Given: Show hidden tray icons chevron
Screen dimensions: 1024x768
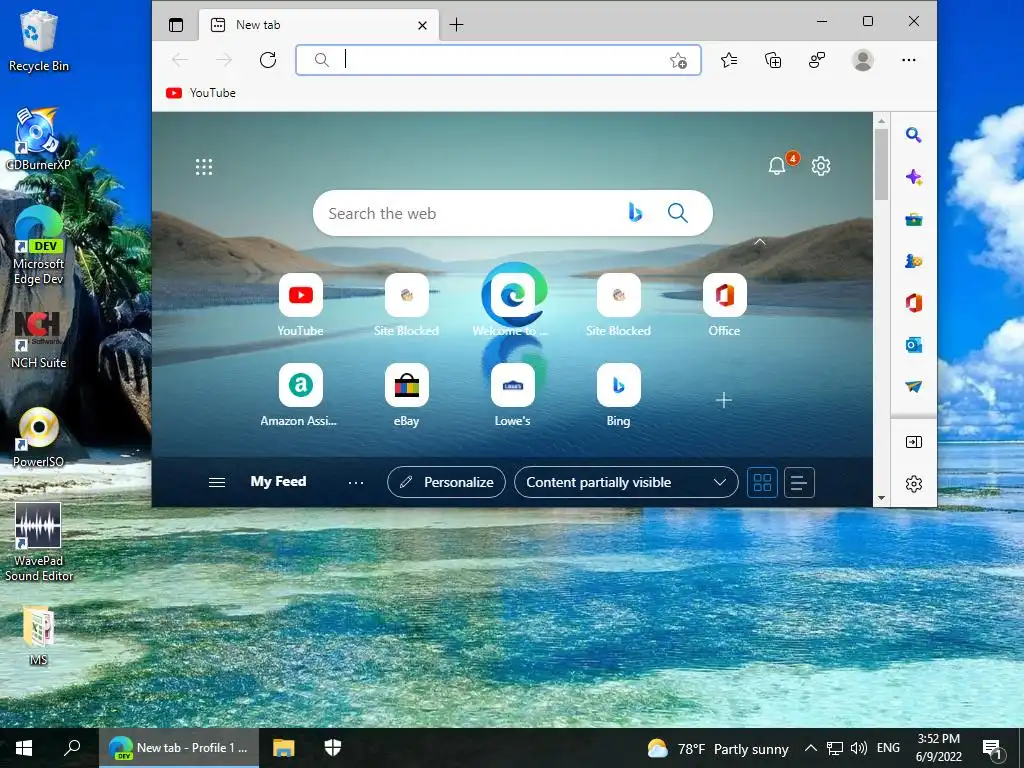Looking at the screenshot, I should point(810,748).
